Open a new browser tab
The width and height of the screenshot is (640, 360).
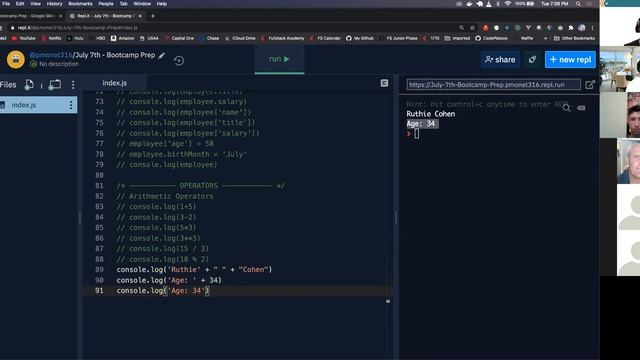(153, 16)
